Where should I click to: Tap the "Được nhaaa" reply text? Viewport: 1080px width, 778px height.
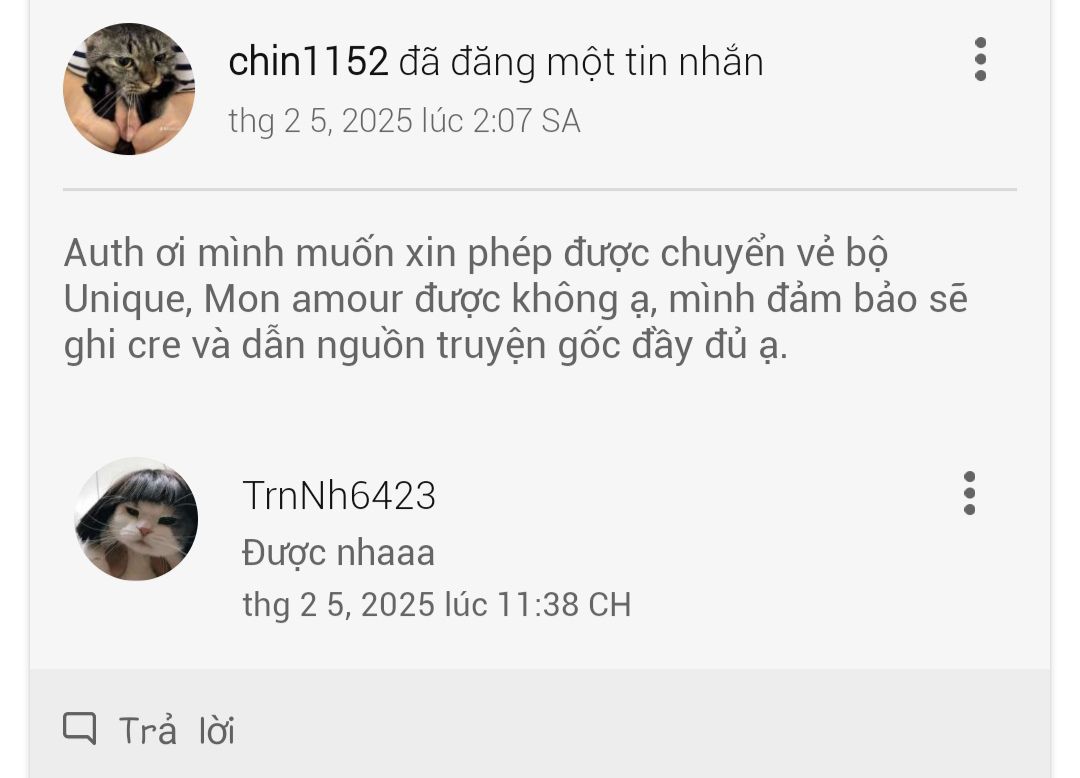338,552
